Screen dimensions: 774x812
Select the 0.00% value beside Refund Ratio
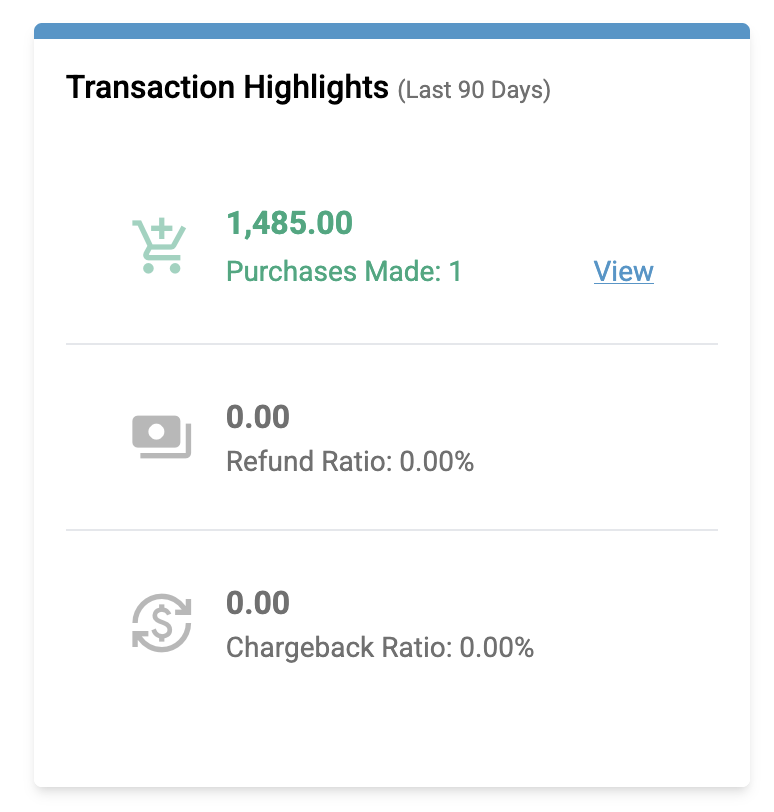(x=437, y=462)
